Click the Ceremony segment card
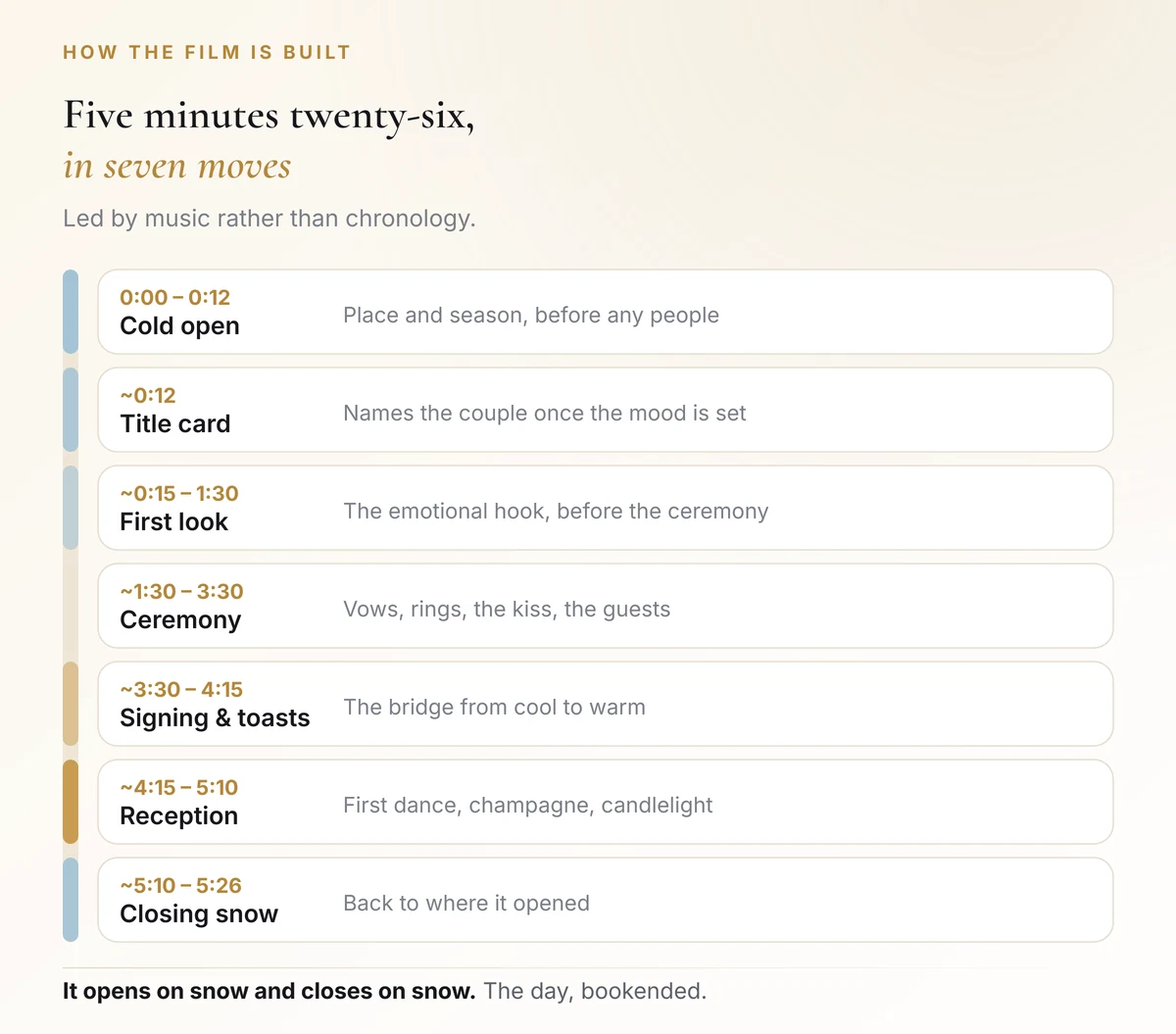 click(x=606, y=606)
